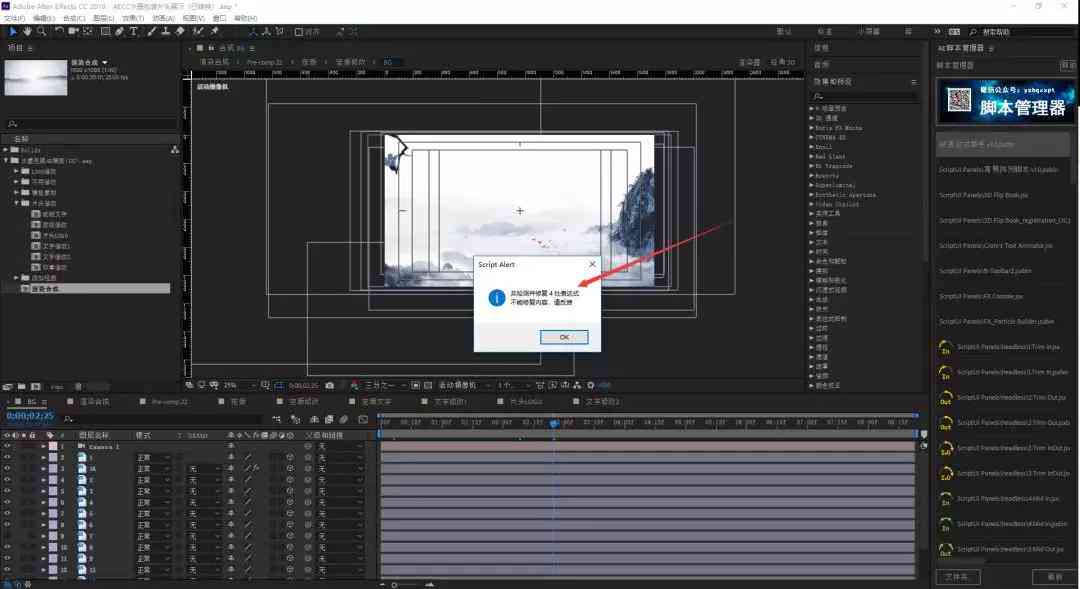Expand Red Giant effects category

pyautogui.click(x=811, y=156)
